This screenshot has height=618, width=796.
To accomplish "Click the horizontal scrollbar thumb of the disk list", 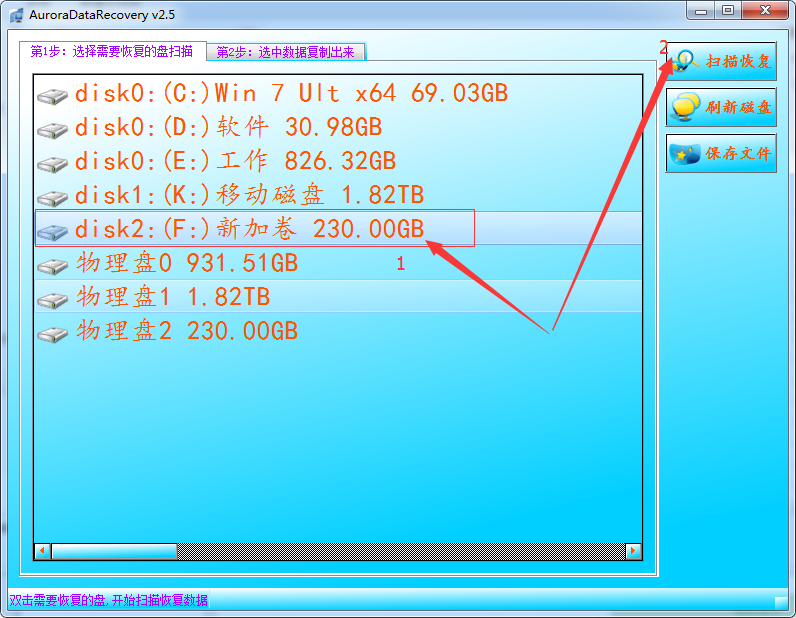I will pyautogui.click(x=114, y=551).
